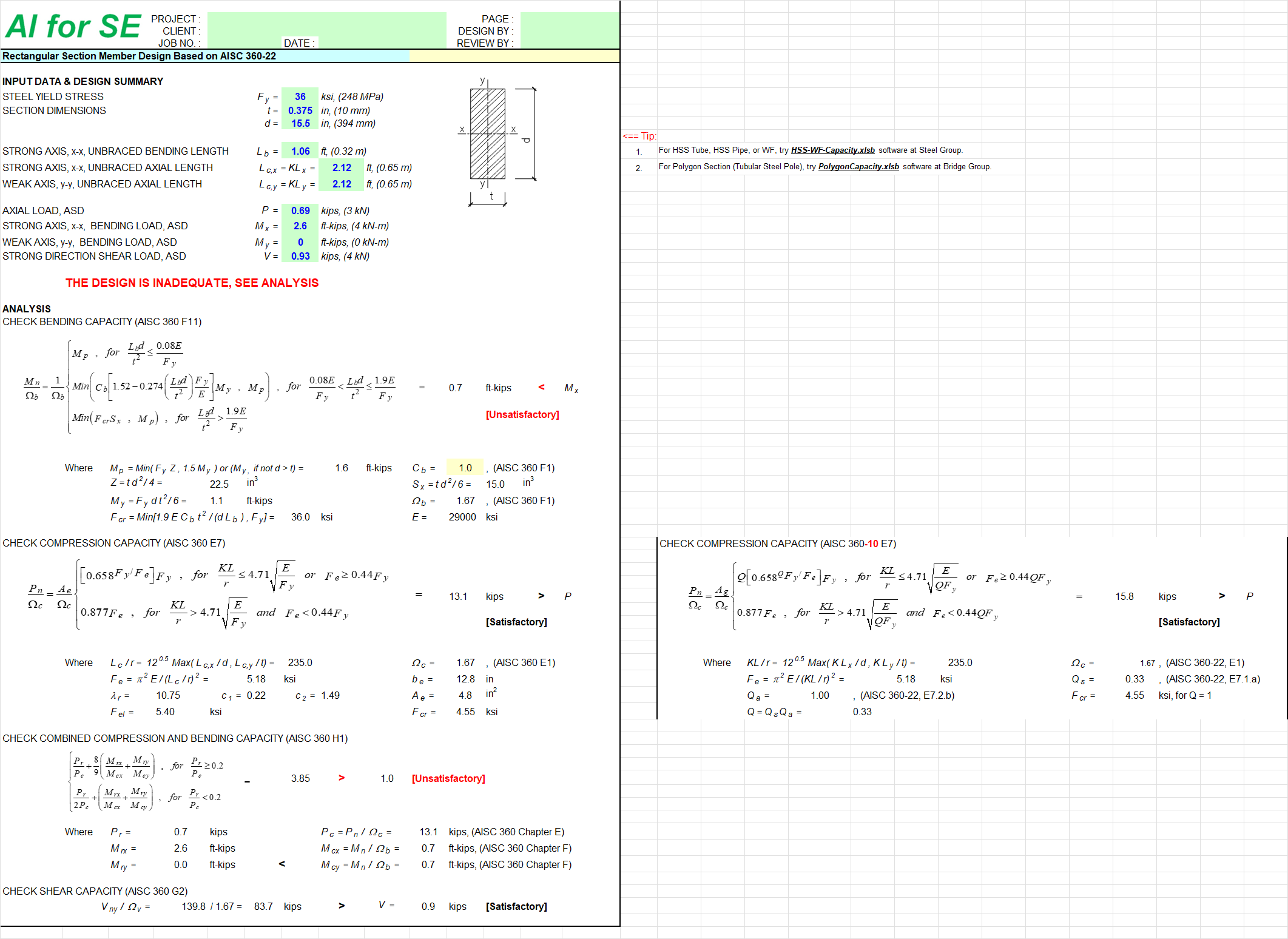Click the rectangular section diagram

click(x=488, y=134)
